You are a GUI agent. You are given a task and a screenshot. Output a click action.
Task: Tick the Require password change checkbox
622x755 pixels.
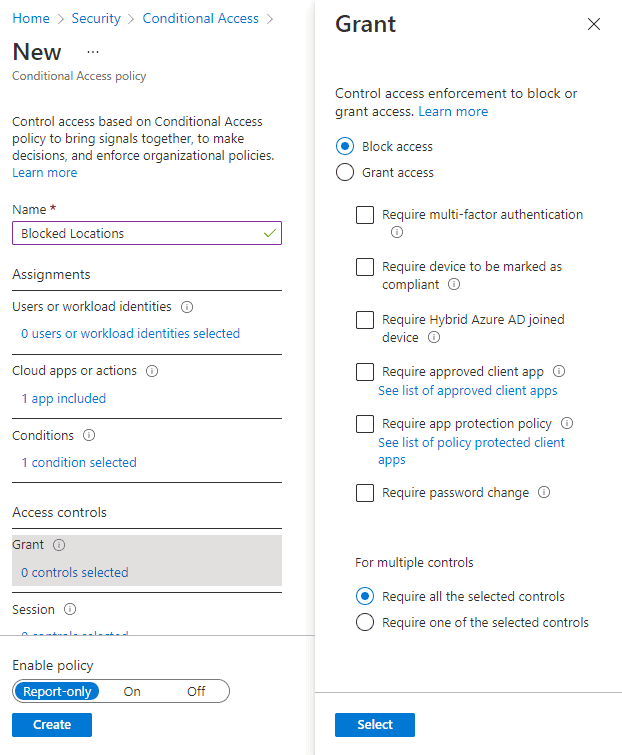365,493
